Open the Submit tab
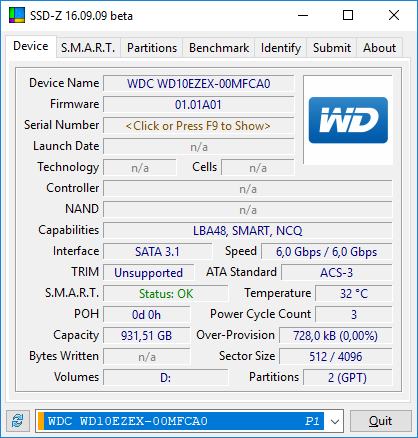The width and height of the screenshot is (418, 438). (332, 48)
